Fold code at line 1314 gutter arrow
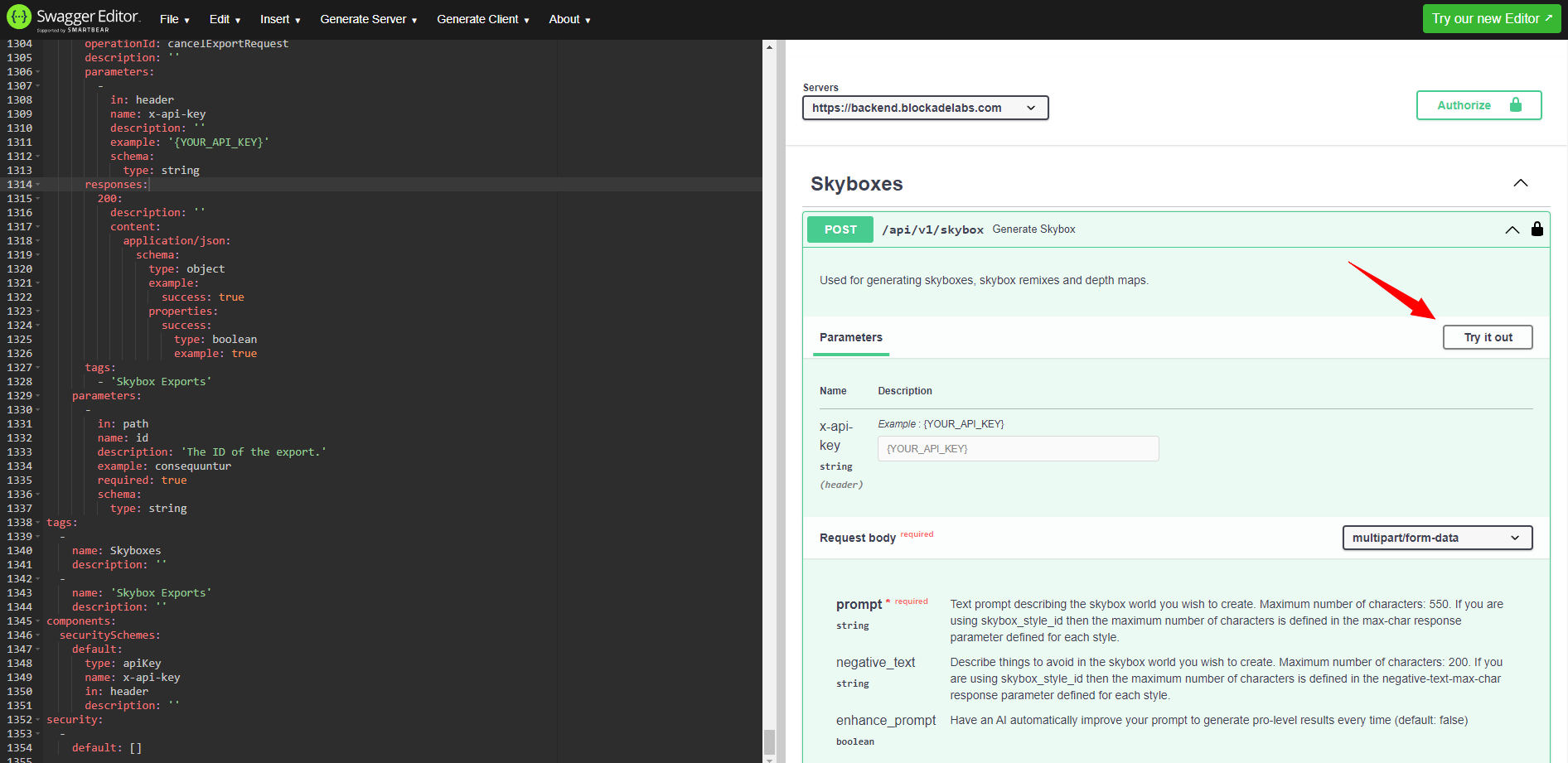This screenshot has width=1568, height=763. (38, 185)
